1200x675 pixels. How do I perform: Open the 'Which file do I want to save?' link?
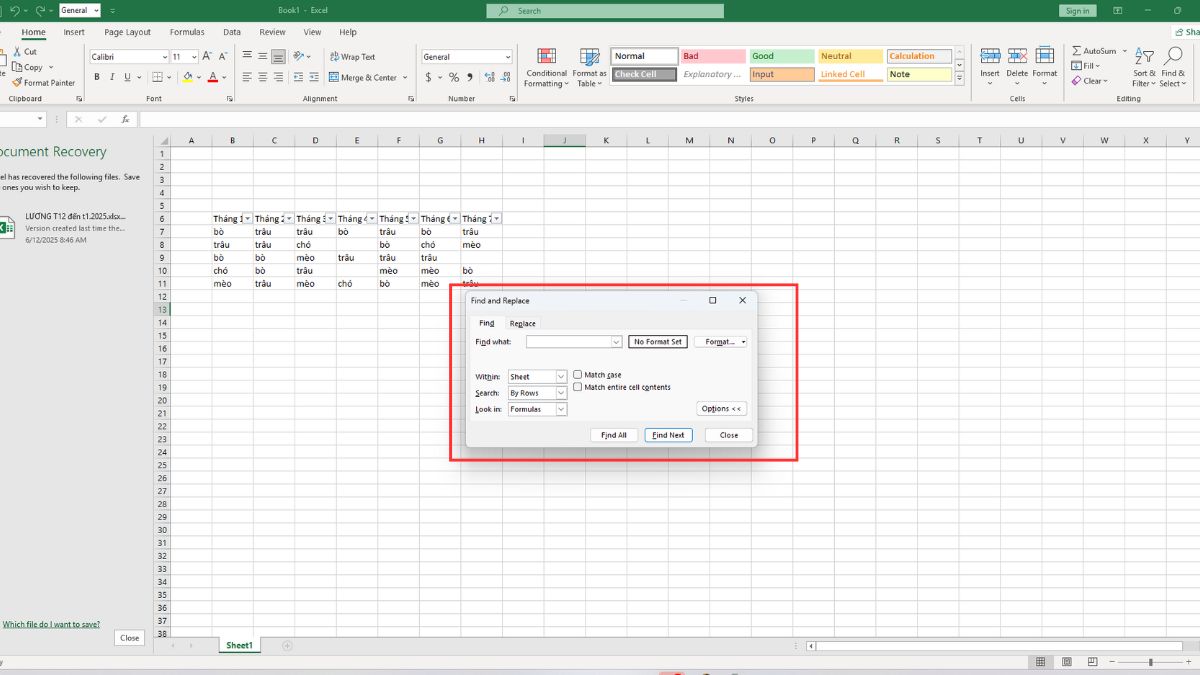(x=50, y=623)
